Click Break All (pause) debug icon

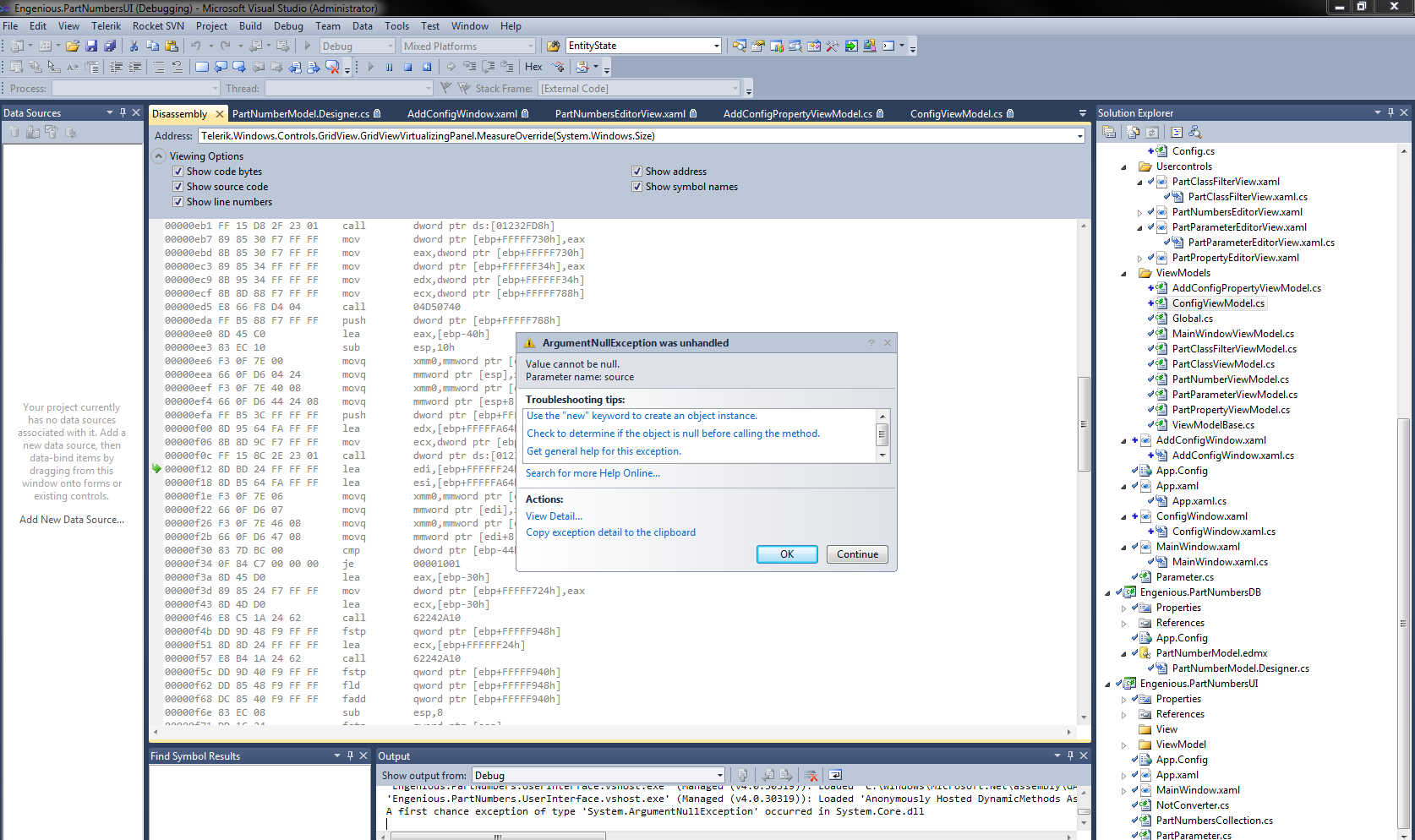coord(389,67)
